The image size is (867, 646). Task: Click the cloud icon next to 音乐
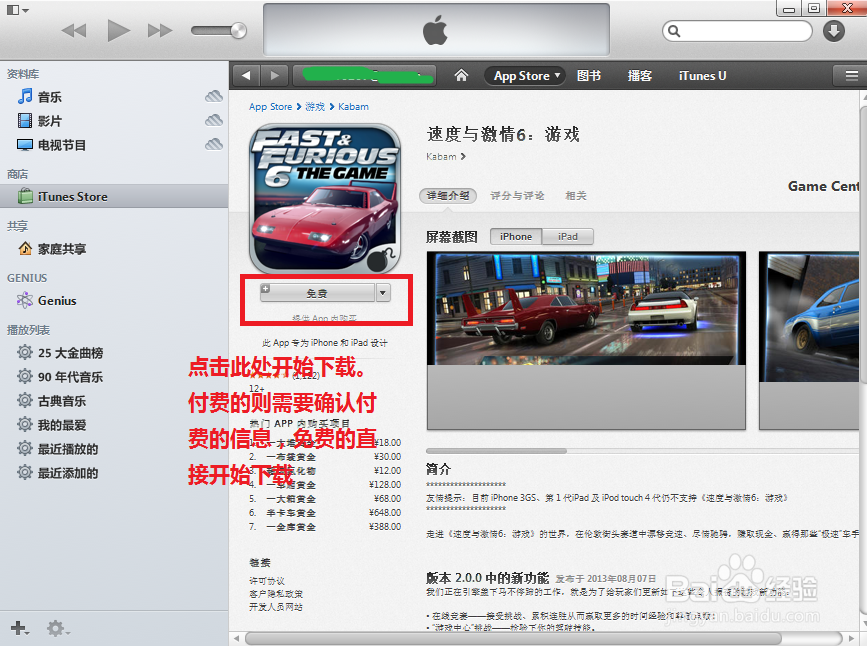(214, 97)
